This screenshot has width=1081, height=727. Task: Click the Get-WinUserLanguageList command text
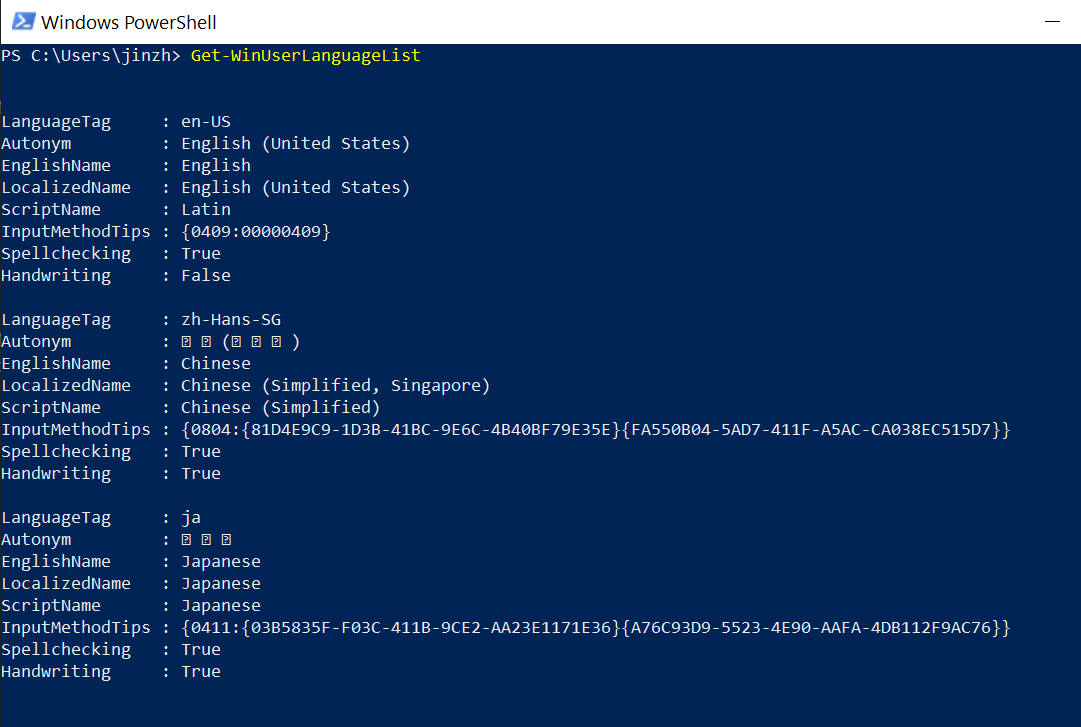click(305, 56)
